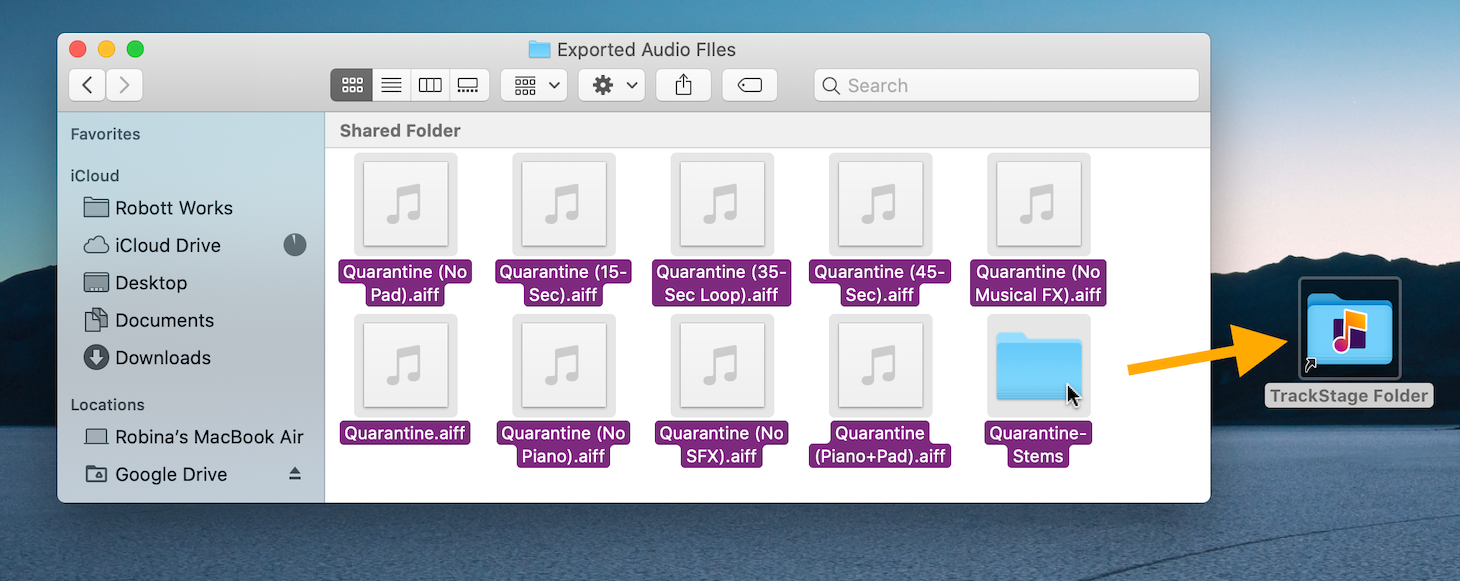Image resolution: width=1460 pixels, height=581 pixels.
Task: Click the iCloud sidebar heading
Action: click(x=94, y=175)
